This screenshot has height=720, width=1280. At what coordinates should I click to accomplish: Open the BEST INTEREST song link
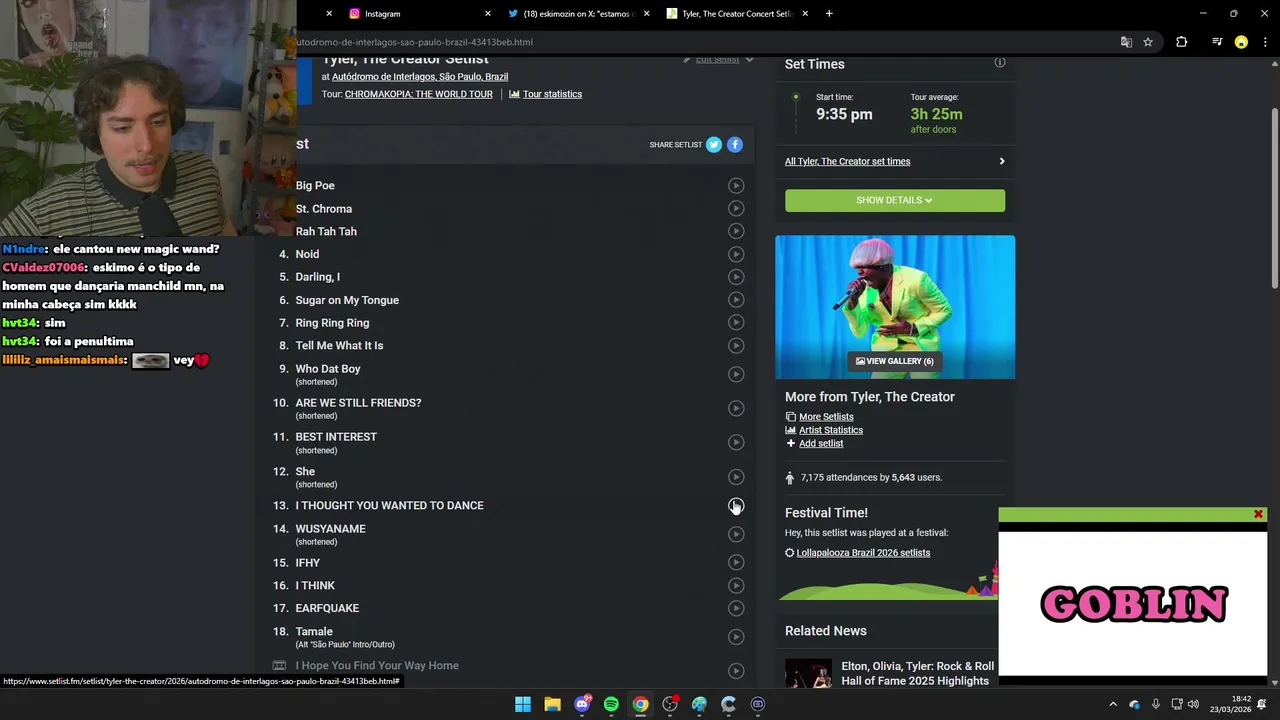pyautogui.click(x=336, y=437)
